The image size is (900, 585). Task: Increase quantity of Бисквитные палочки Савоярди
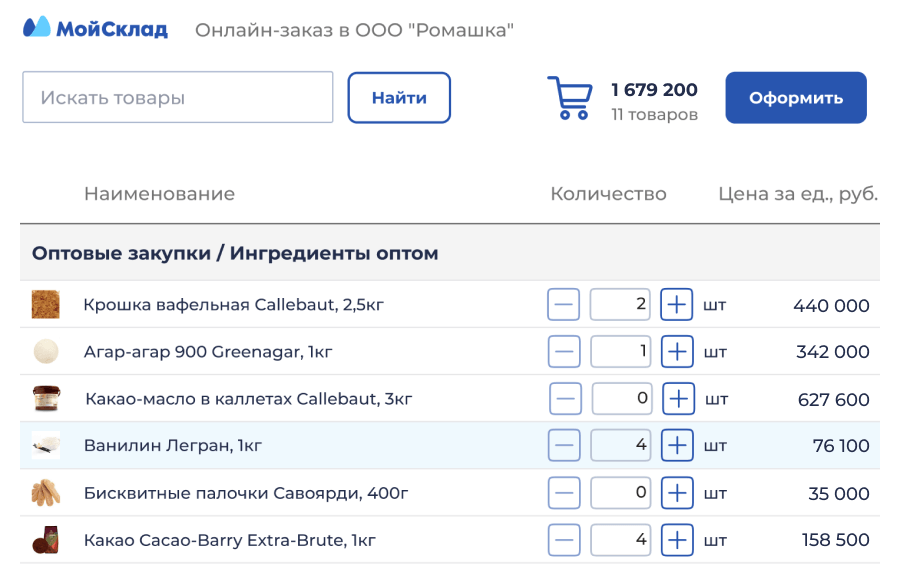point(677,493)
